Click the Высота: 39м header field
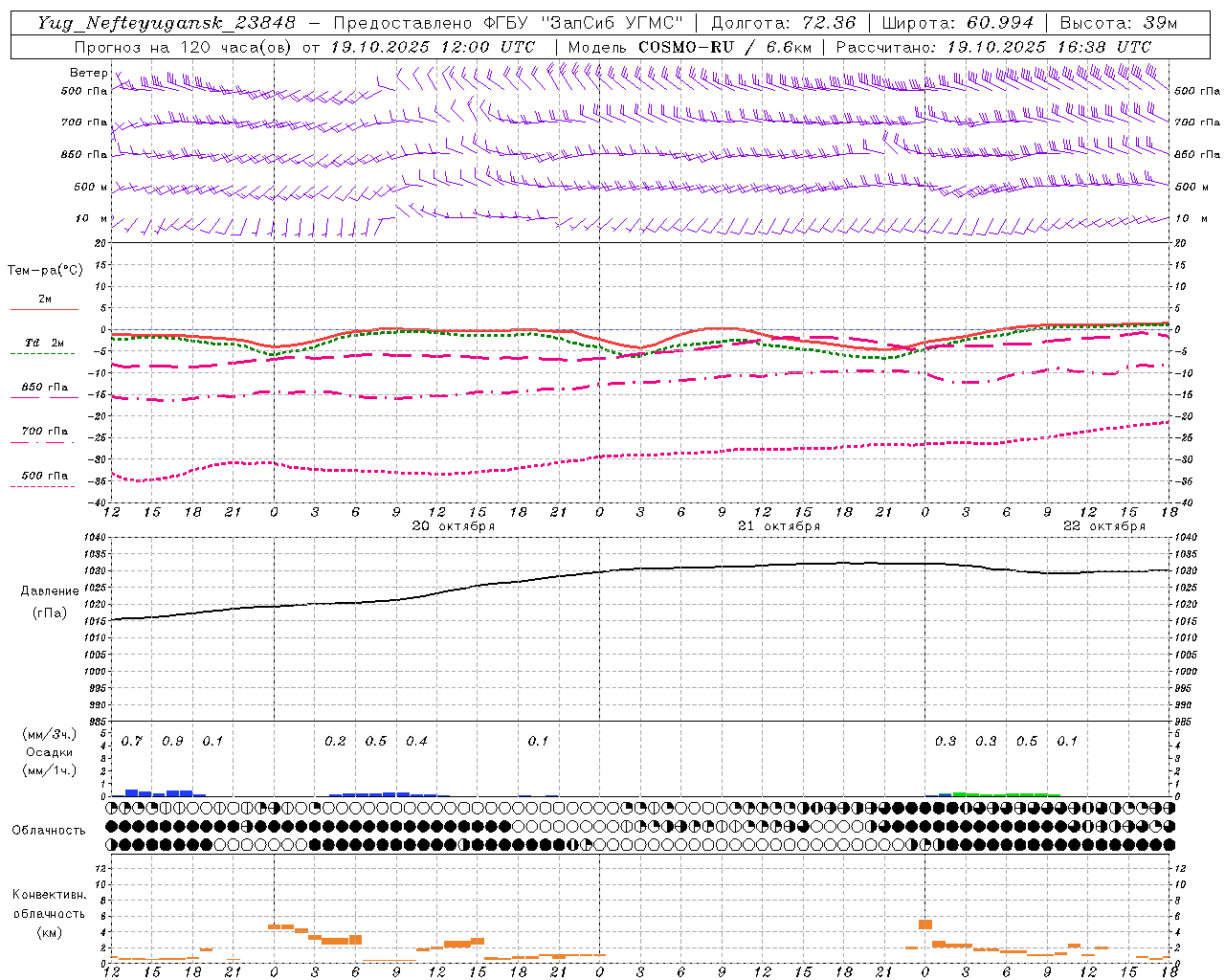This screenshot has height=980, width=1225. [x=1119, y=23]
